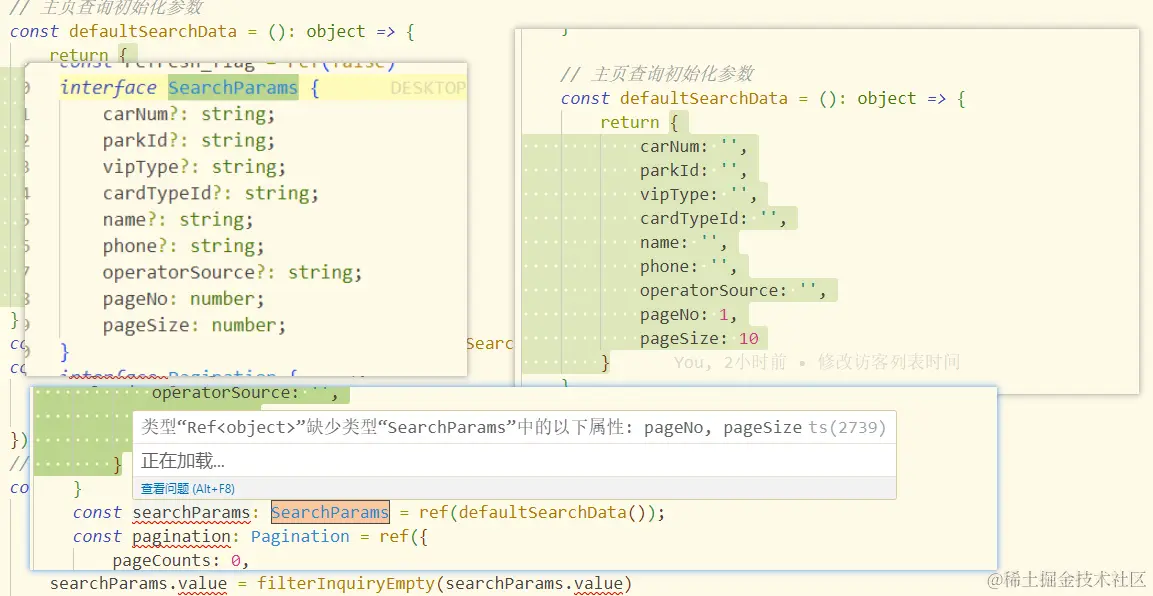The image size is (1153, 596).
Task: Click the pageCounts: 0, line
Action: coord(182,561)
